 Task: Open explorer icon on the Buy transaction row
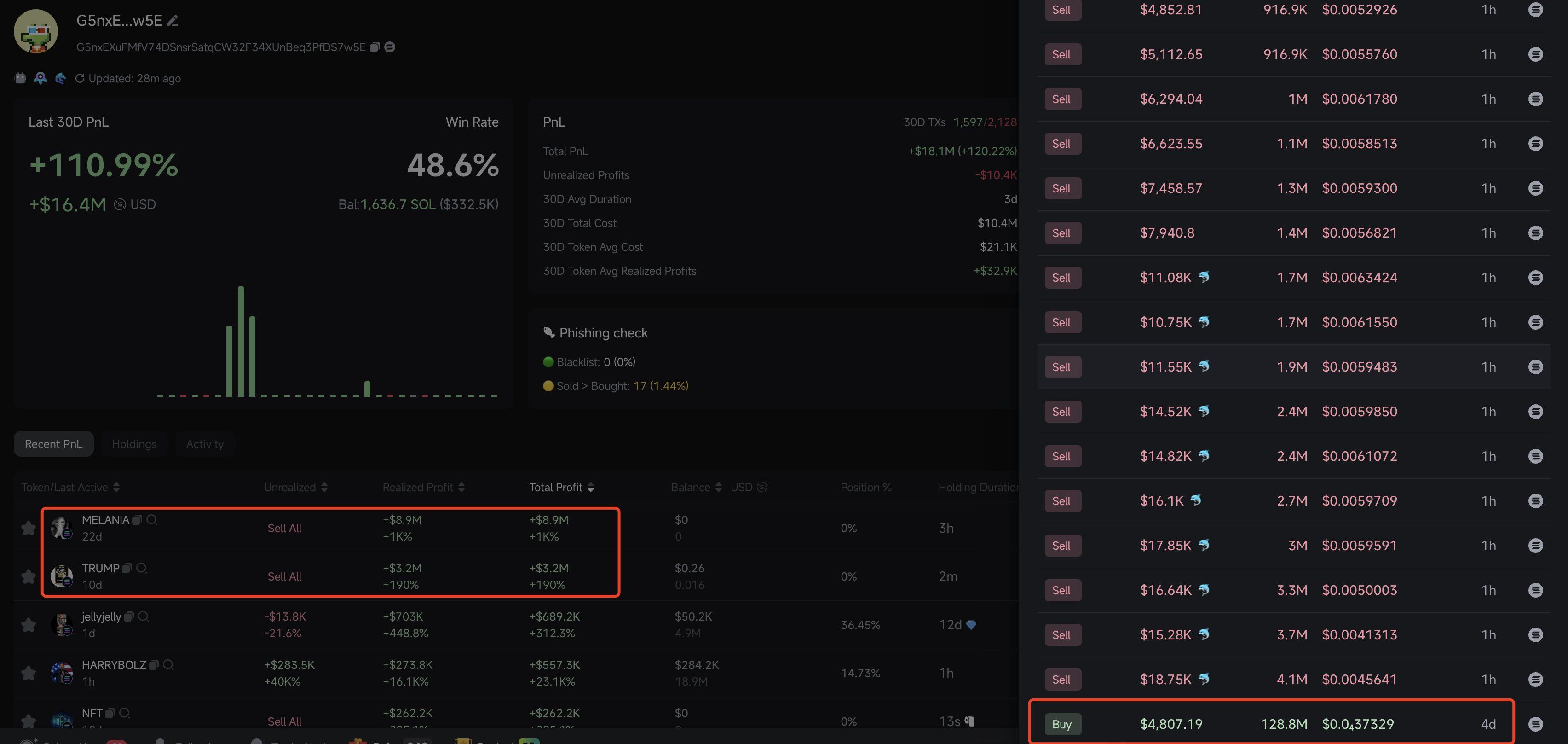pos(1535,724)
